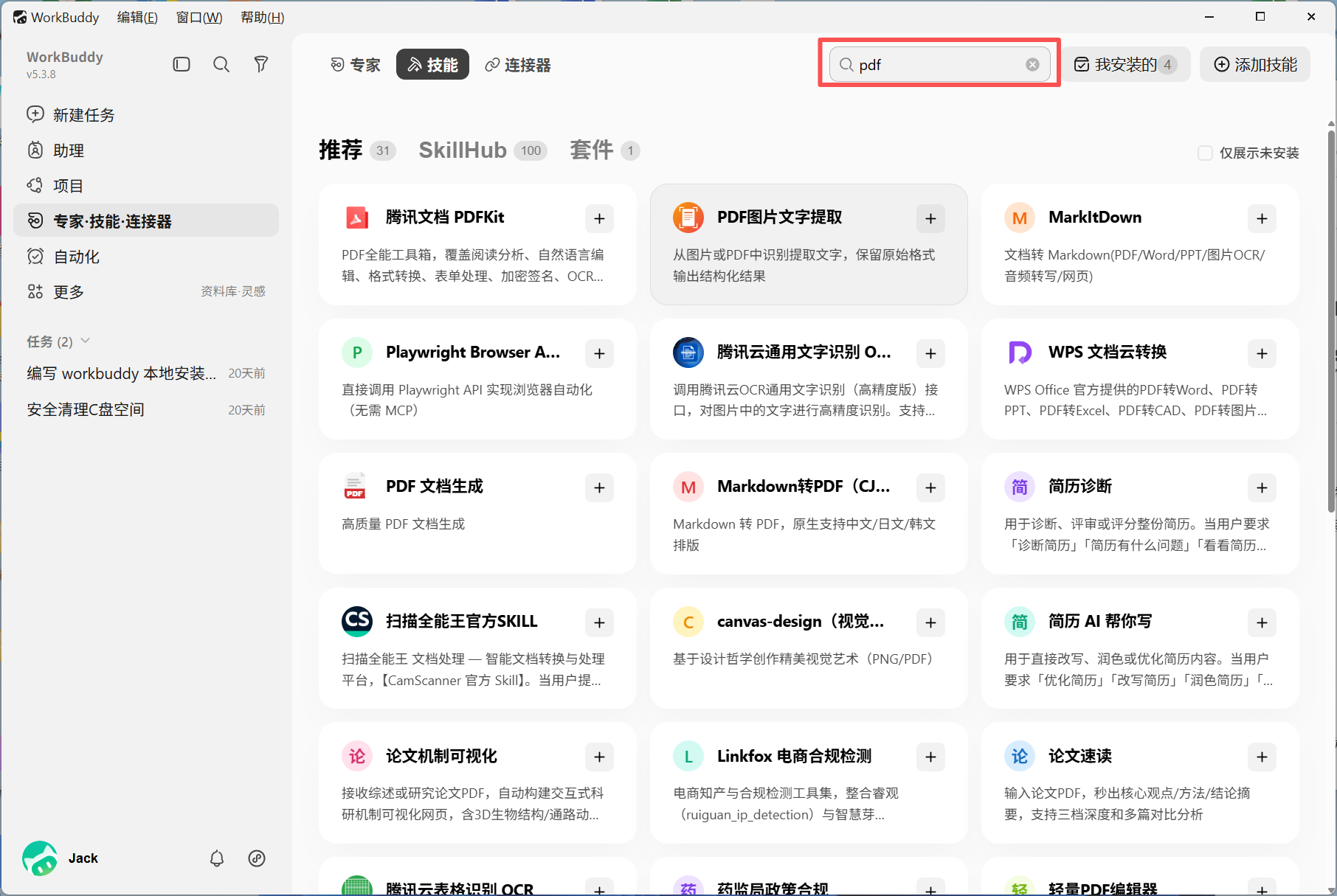Open the 编辑(E) menu

[x=137, y=17]
